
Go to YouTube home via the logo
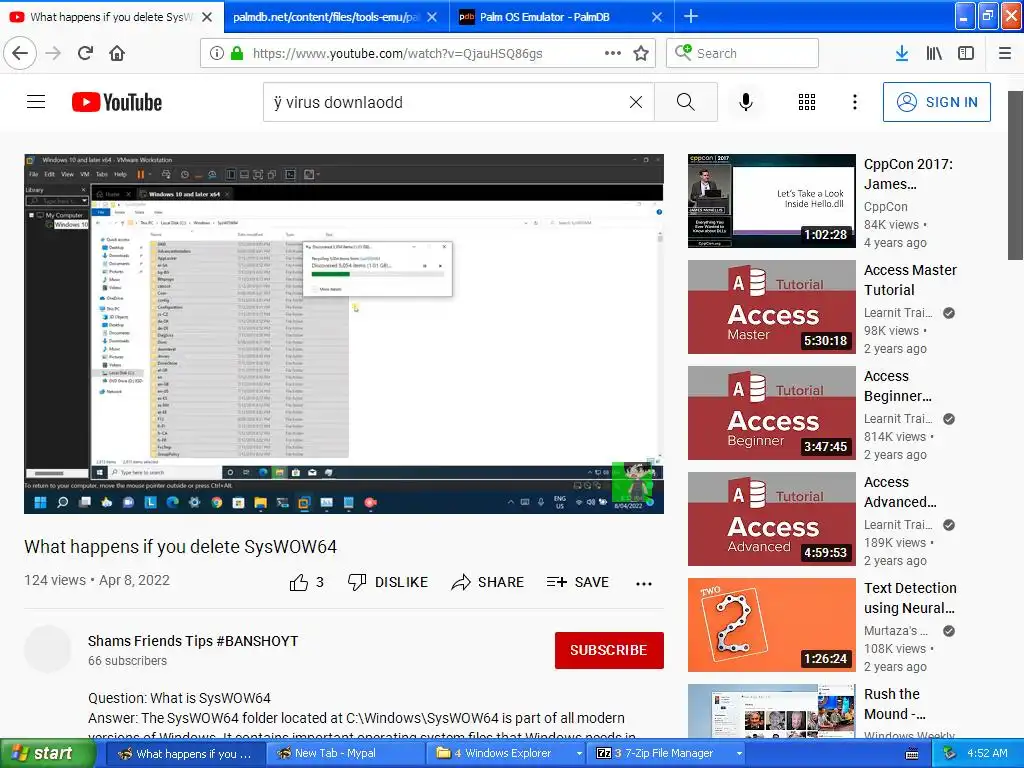click(117, 102)
